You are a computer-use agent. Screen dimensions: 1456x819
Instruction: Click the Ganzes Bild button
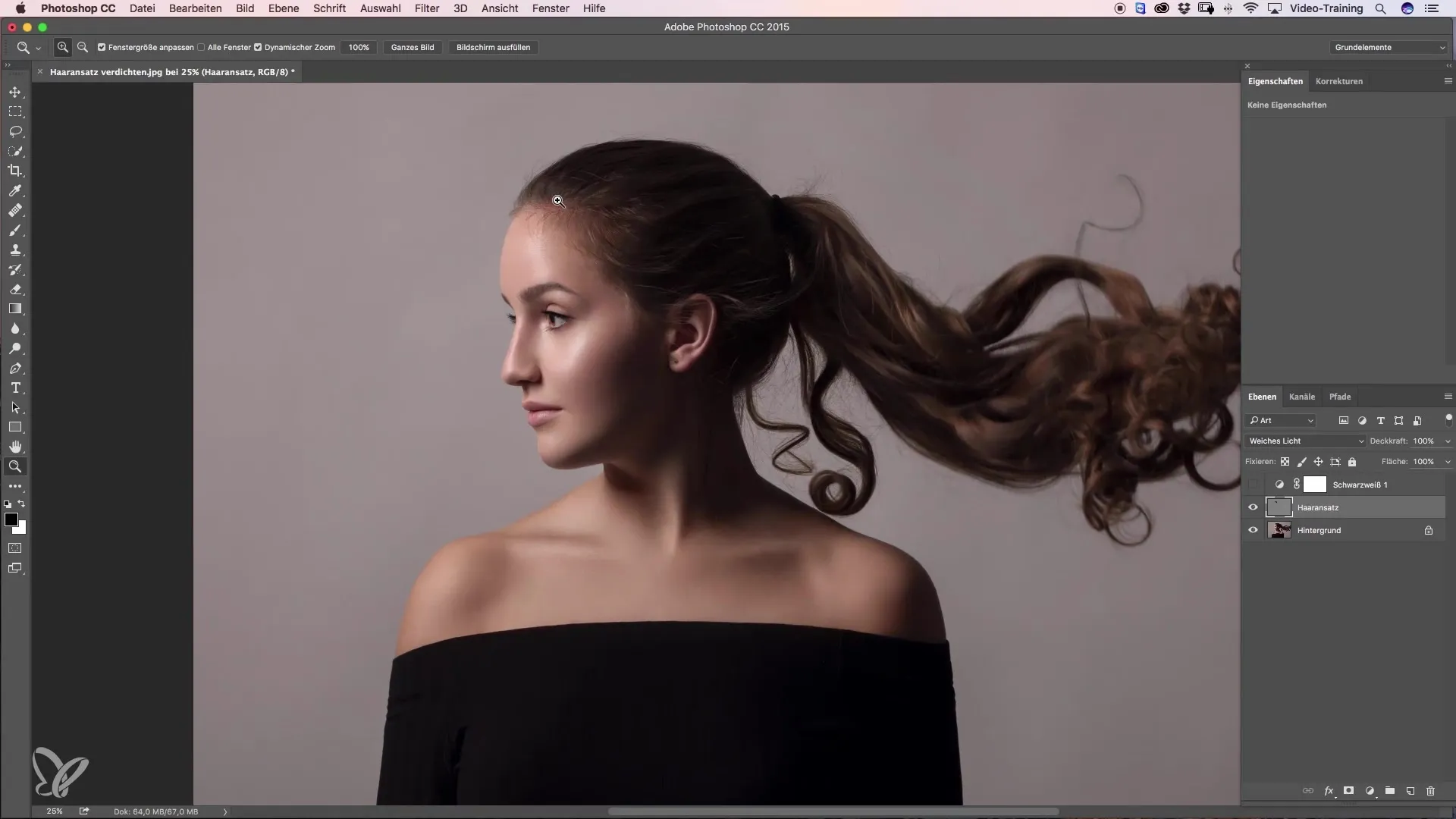tap(413, 47)
